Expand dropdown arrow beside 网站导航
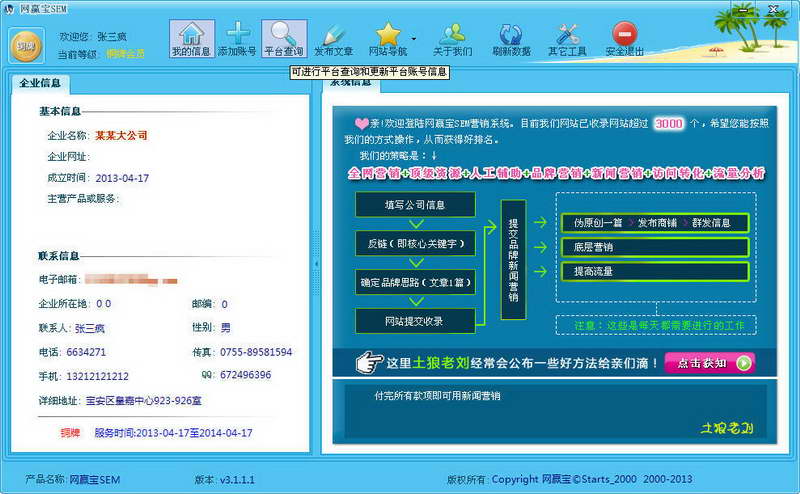This screenshot has width=800, height=494. [x=414, y=39]
